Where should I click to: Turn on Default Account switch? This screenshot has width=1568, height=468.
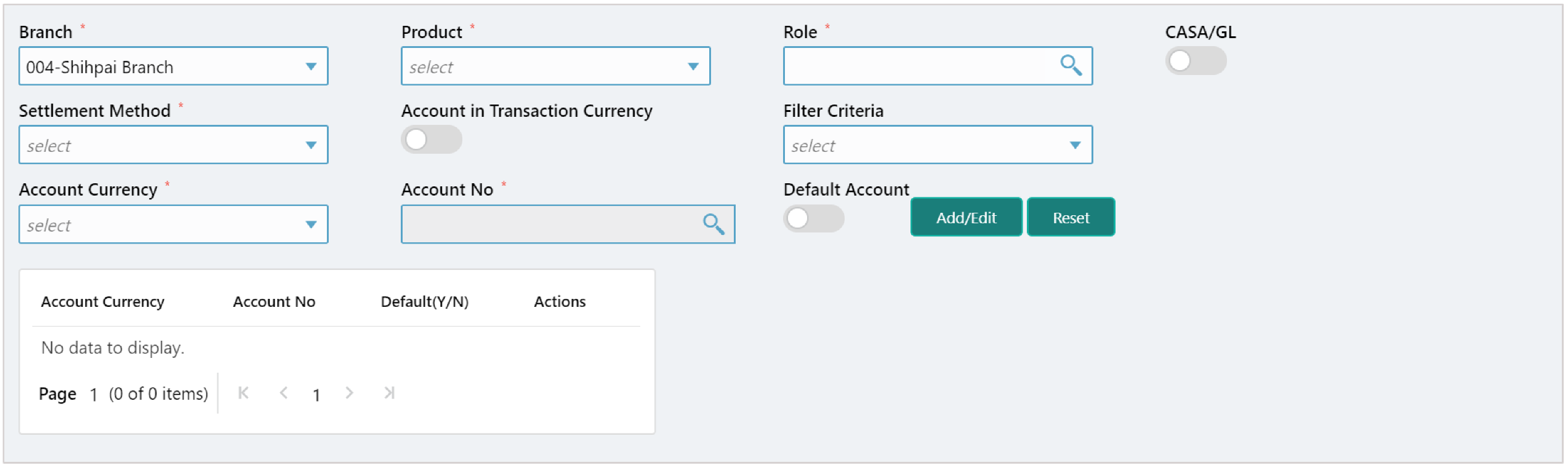click(x=813, y=218)
